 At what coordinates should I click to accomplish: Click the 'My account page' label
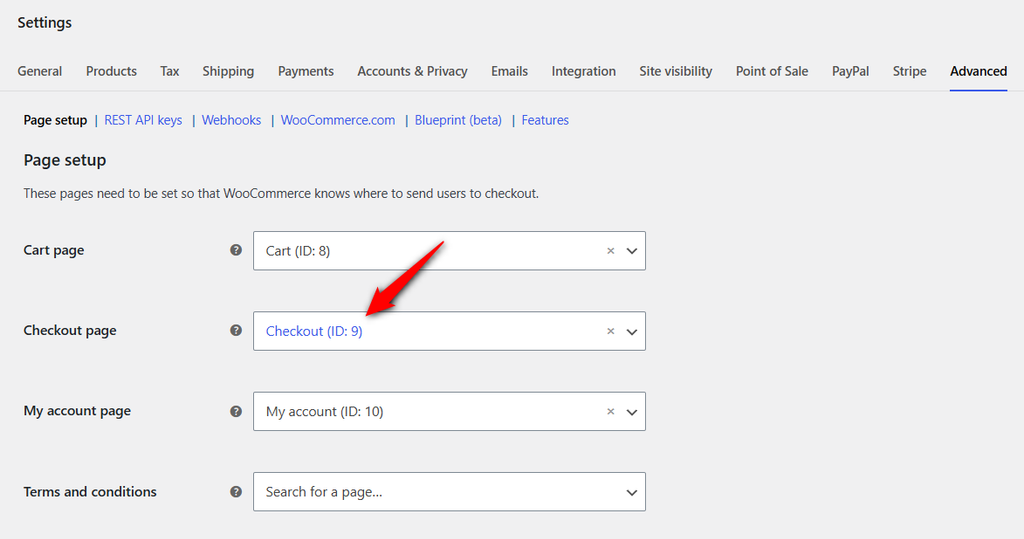[x=77, y=411]
